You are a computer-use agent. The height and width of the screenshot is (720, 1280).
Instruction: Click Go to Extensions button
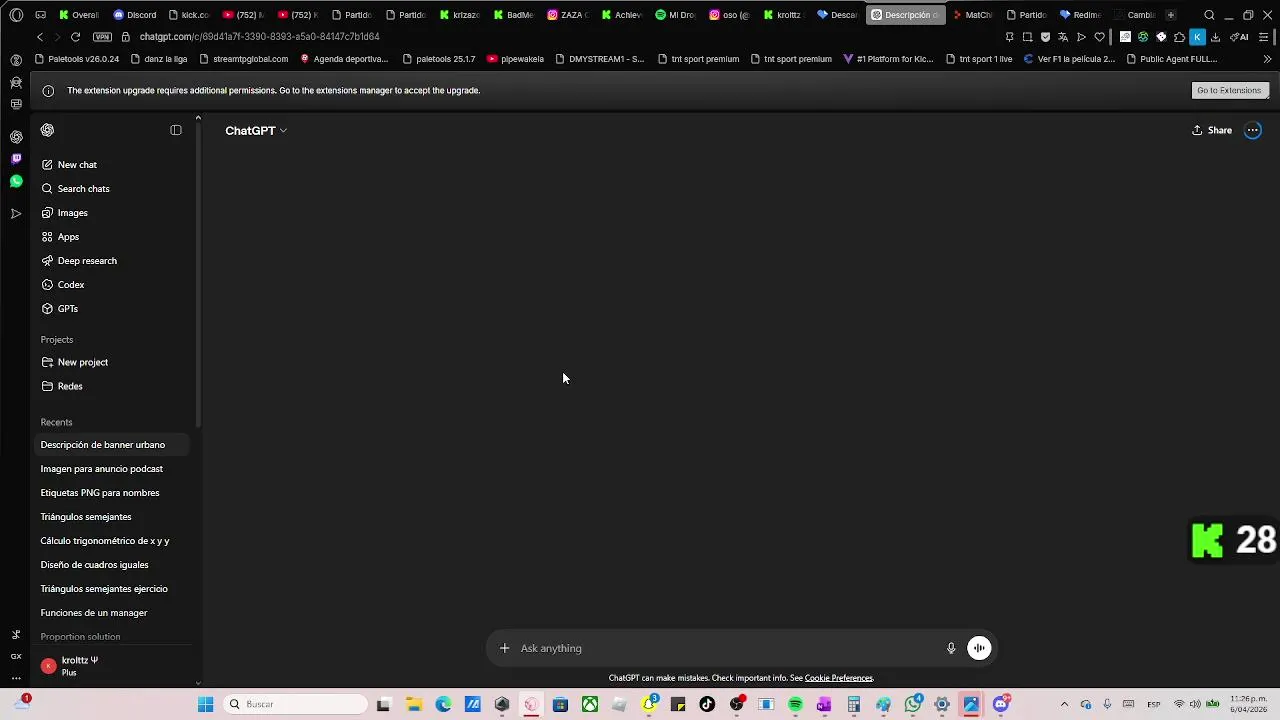coord(1230,90)
